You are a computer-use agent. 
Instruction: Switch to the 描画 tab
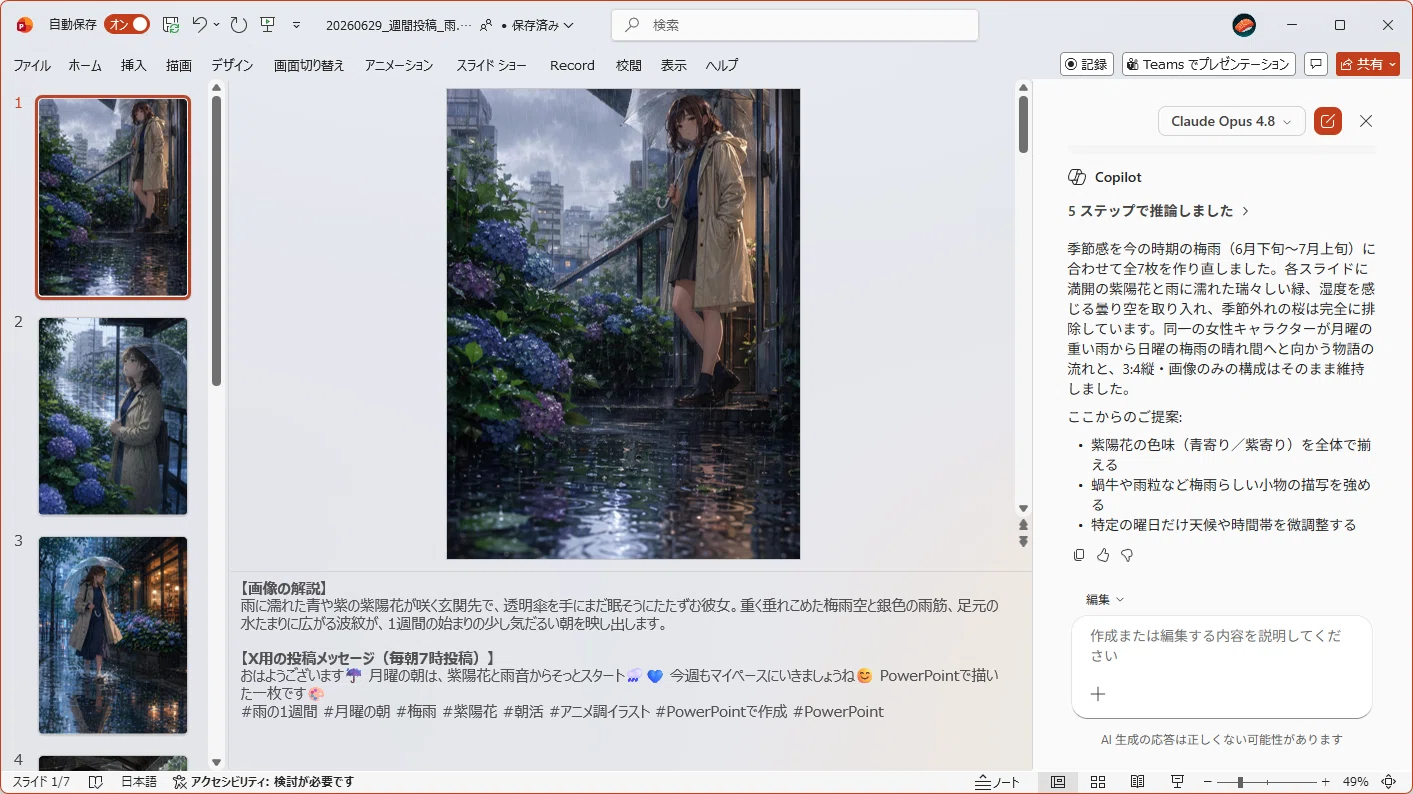click(x=179, y=65)
